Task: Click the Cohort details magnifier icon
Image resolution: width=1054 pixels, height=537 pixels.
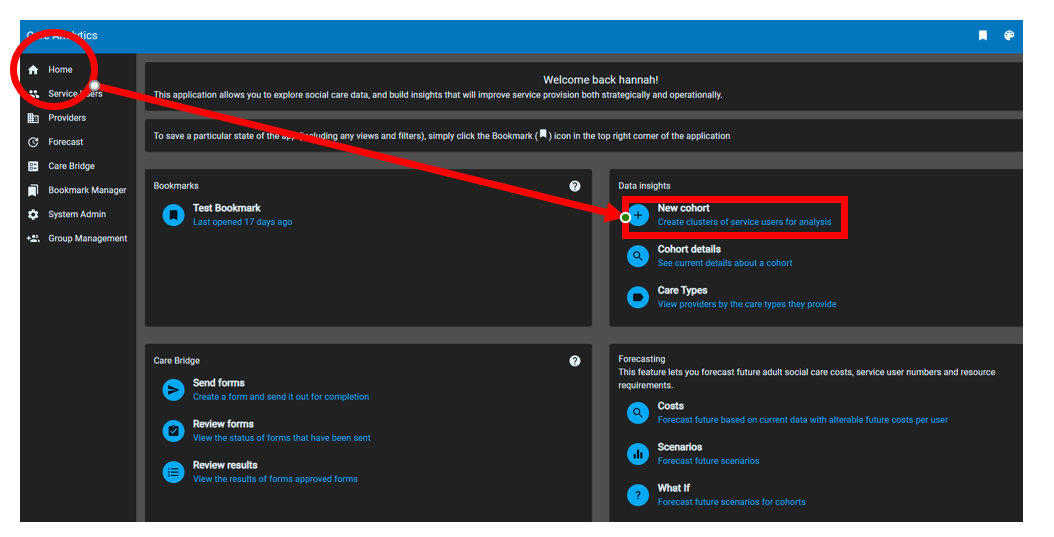Action: pos(638,256)
